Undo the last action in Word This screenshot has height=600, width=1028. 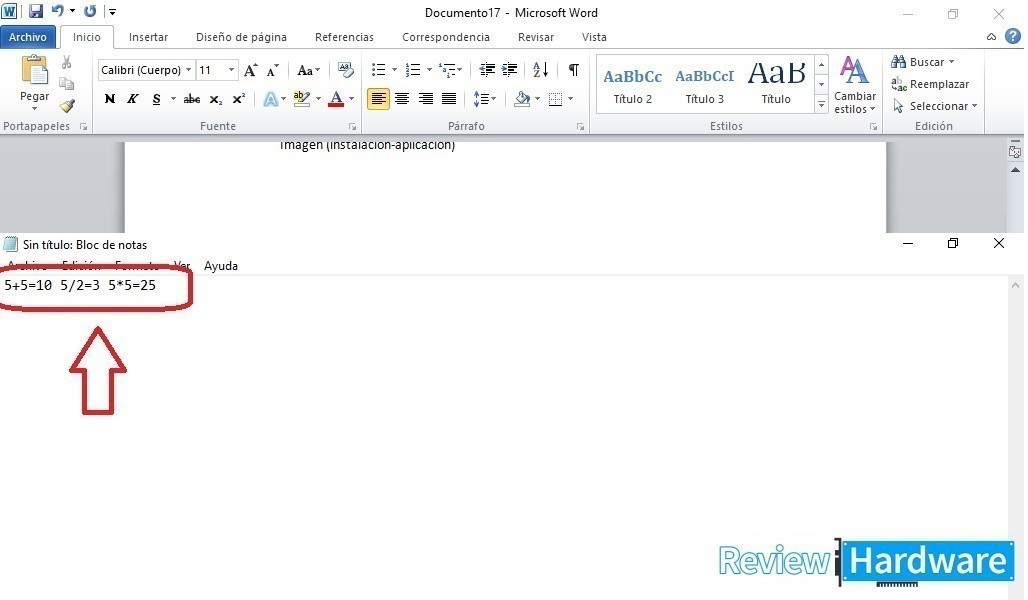tap(58, 11)
